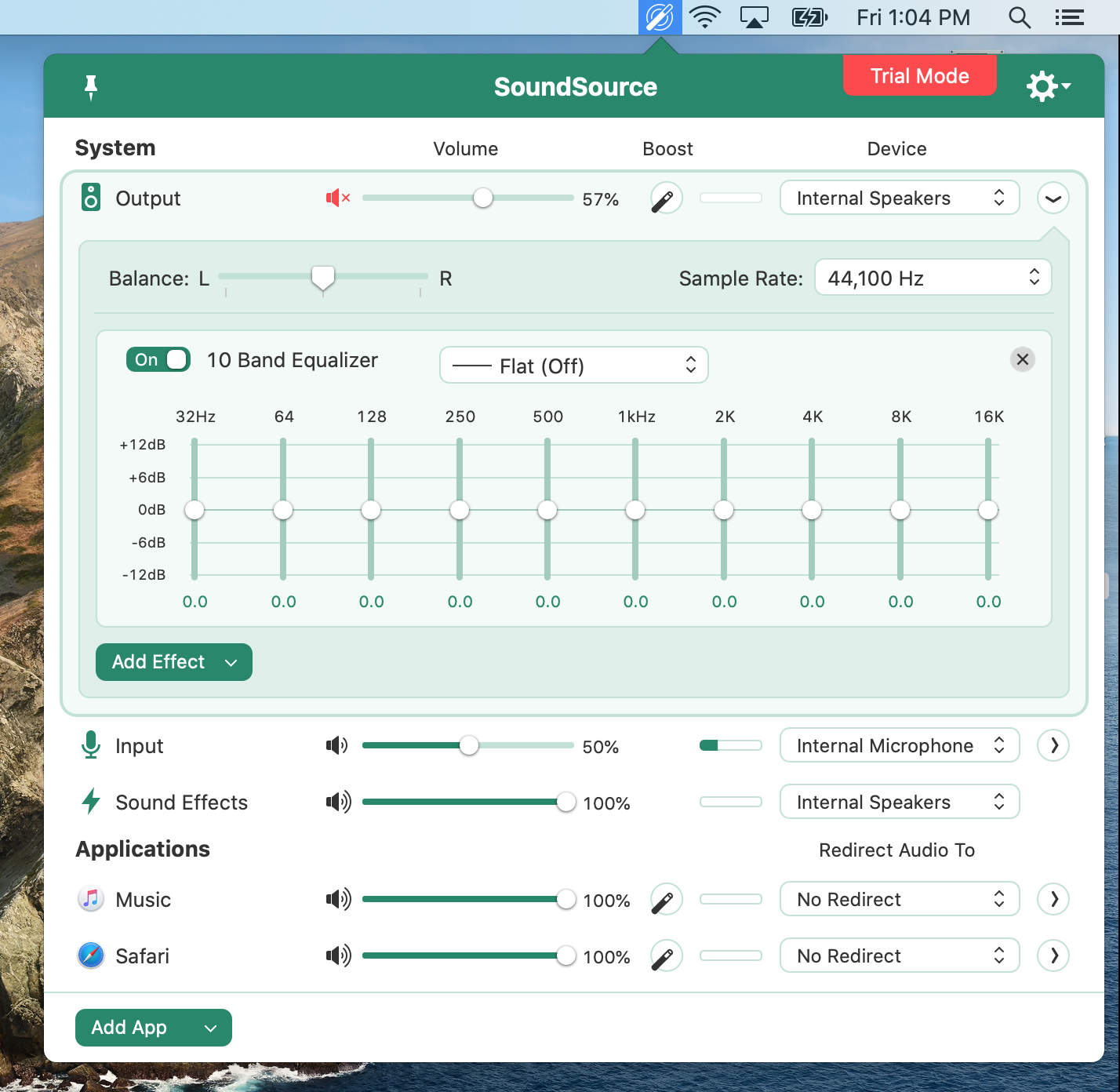Click the 32Hz gain value 0.0

tap(195, 602)
